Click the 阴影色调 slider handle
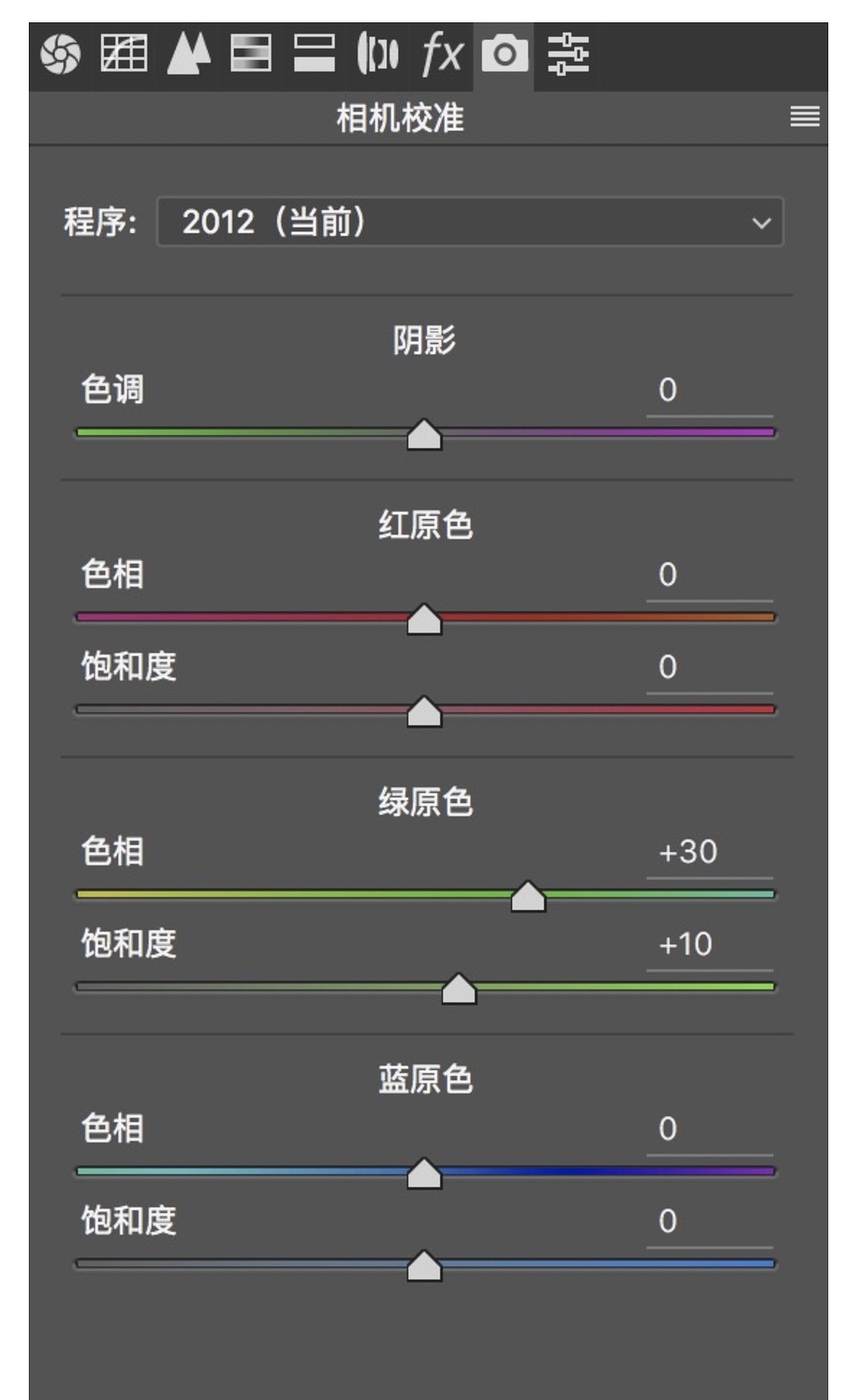Viewport: 860px width, 1400px height. pos(424,433)
